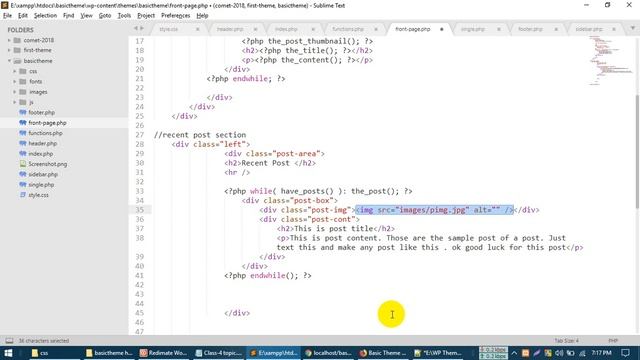The image size is (640, 360).
Task: Open the Goto menu
Action: click(x=104, y=16)
